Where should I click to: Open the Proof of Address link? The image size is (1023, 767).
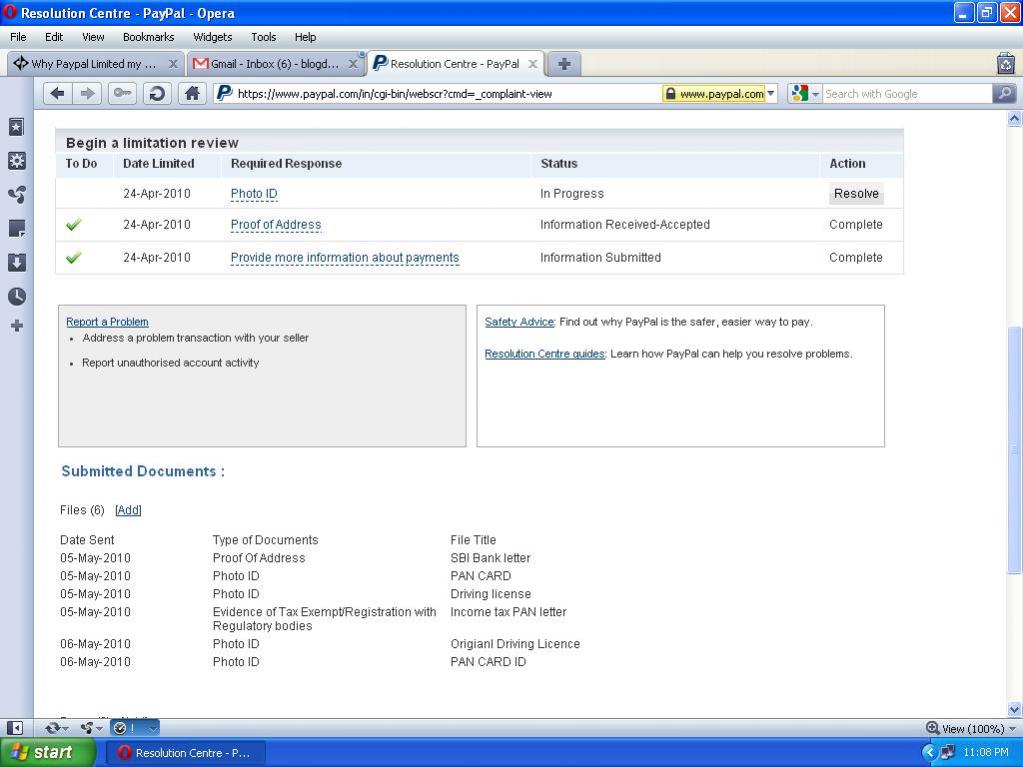tap(275, 225)
